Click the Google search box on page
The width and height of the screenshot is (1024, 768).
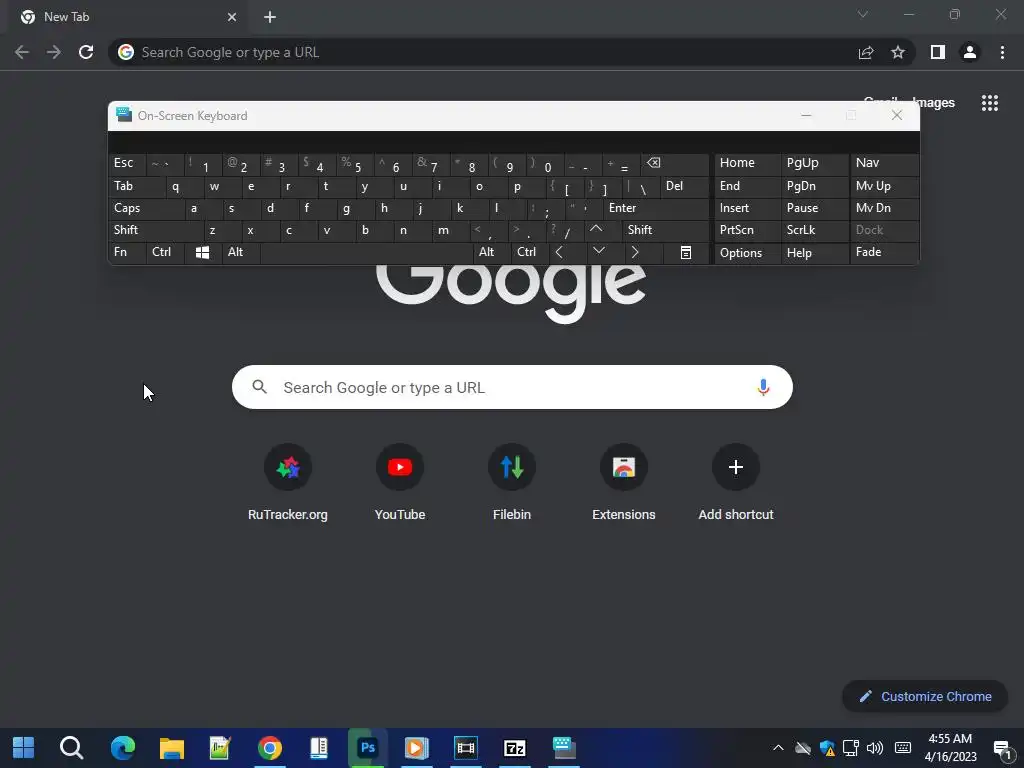pyautogui.click(x=512, y=387)
